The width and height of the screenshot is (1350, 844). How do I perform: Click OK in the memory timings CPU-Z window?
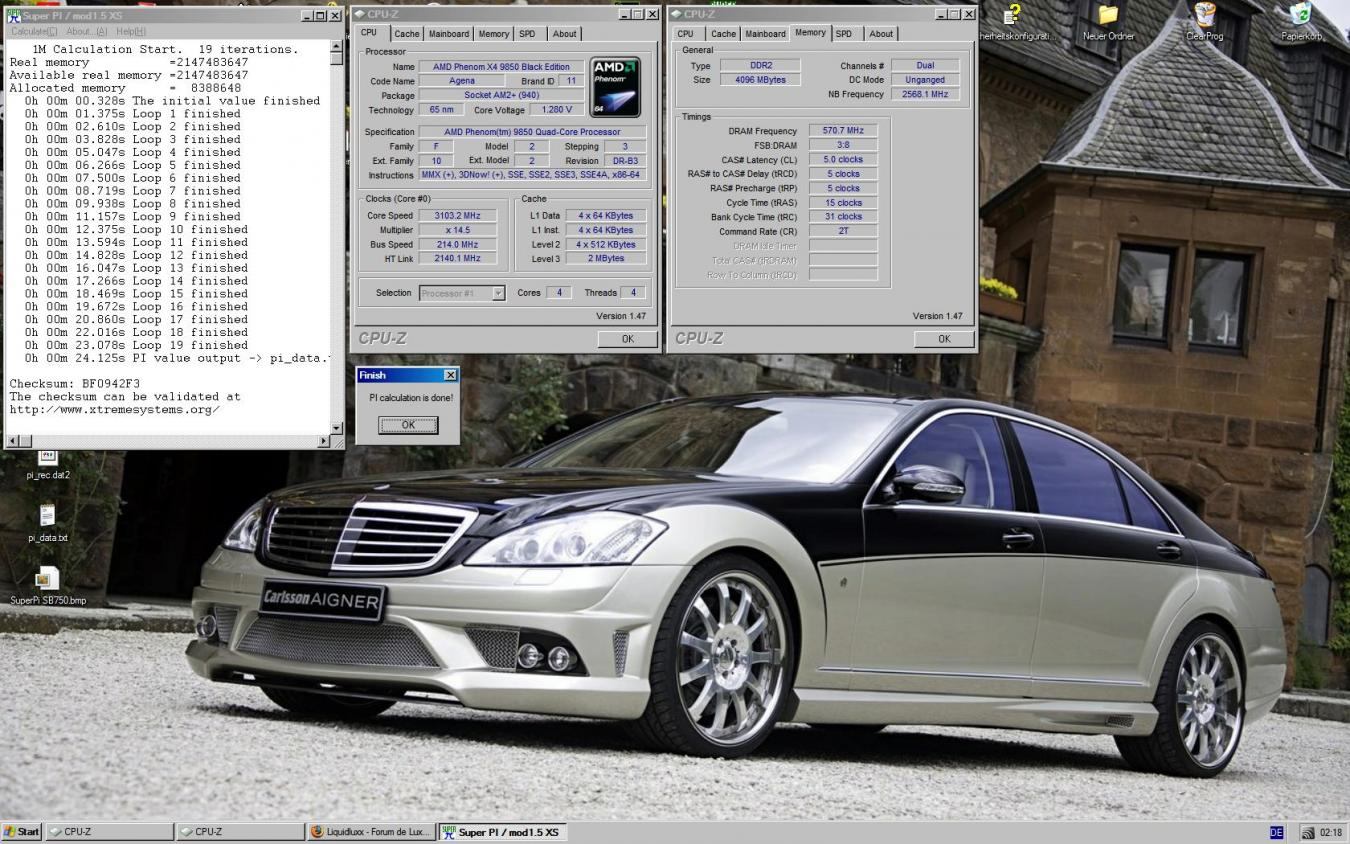tap(943, 339)
